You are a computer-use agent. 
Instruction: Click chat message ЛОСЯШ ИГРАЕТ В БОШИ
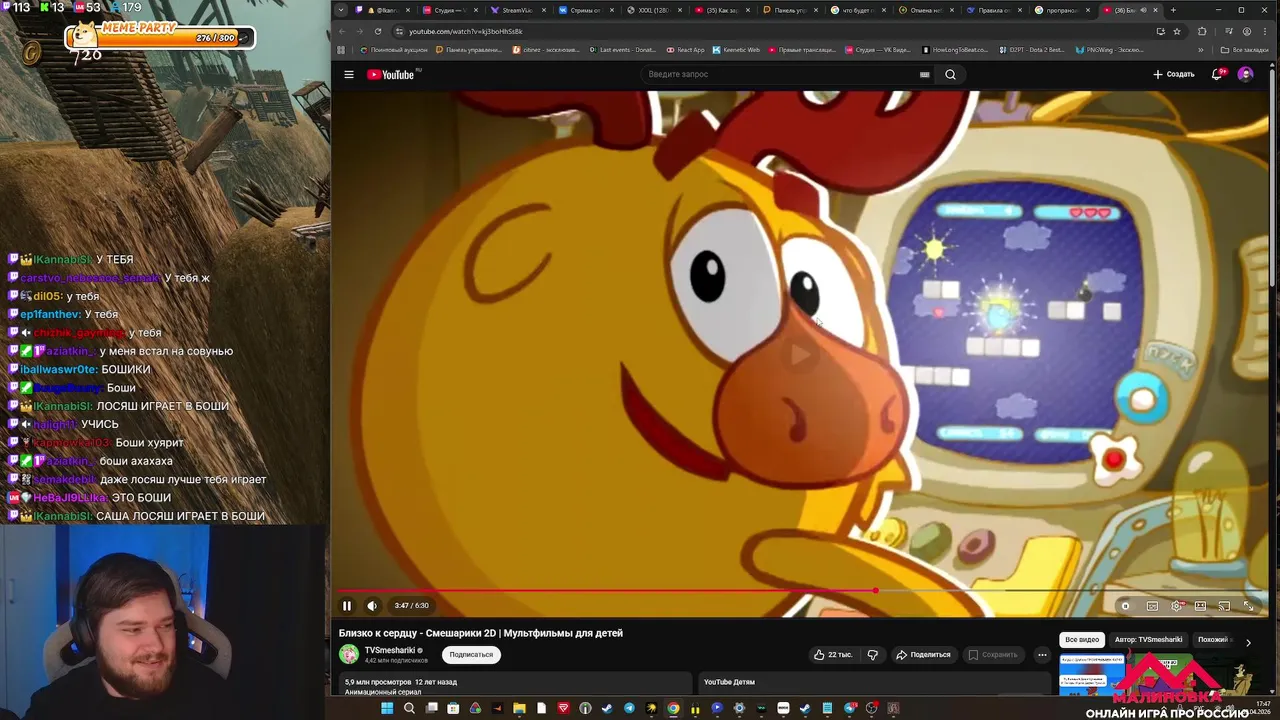coord(164,406)
